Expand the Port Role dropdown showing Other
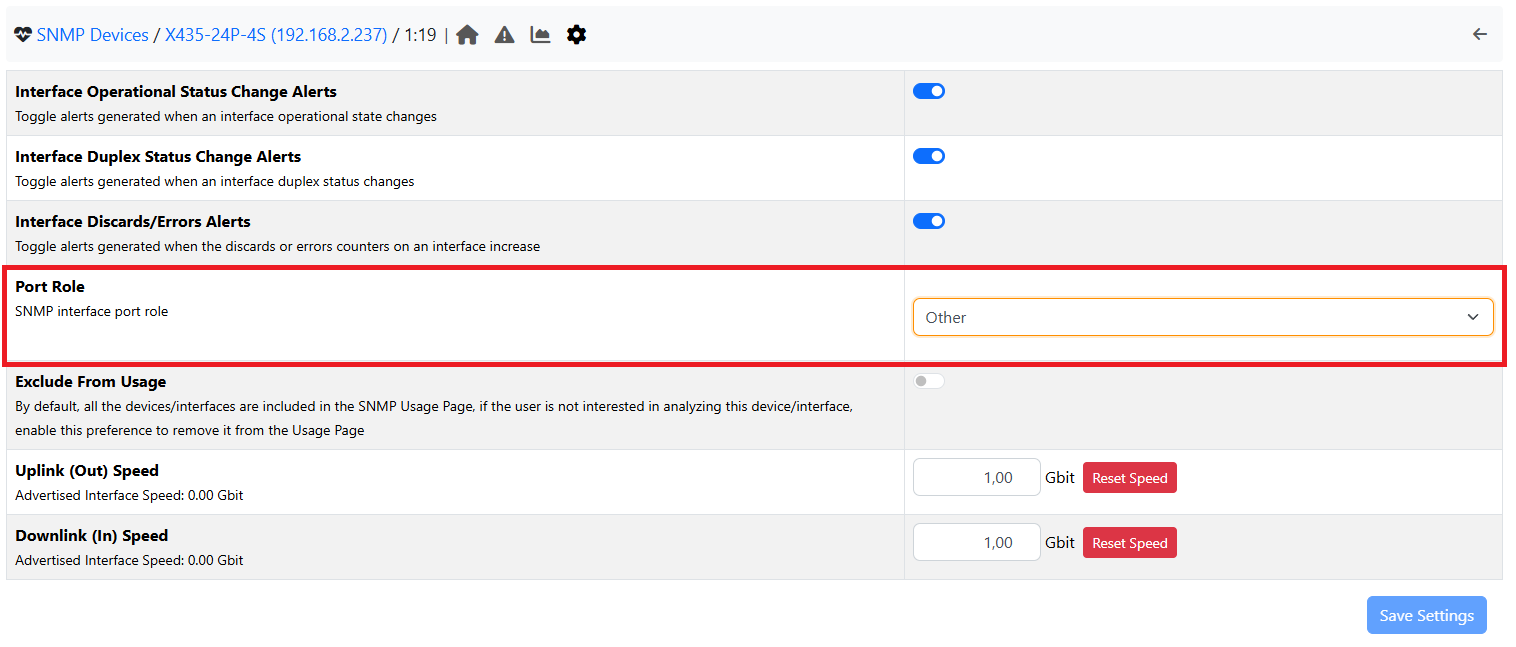The width and height of the screenshot is (1516, 647). point(1202,317)
